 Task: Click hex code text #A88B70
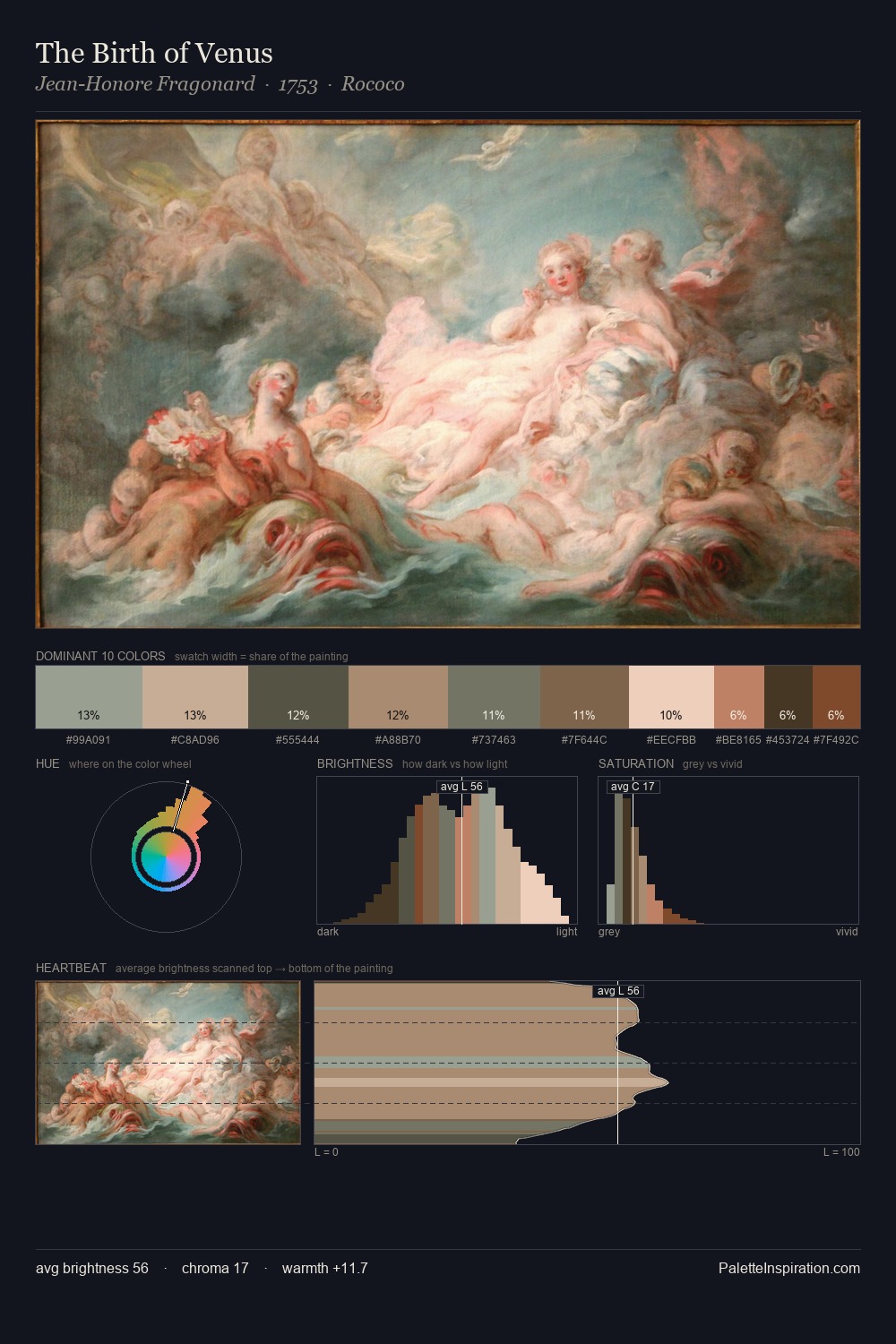(x=398, y=740)
